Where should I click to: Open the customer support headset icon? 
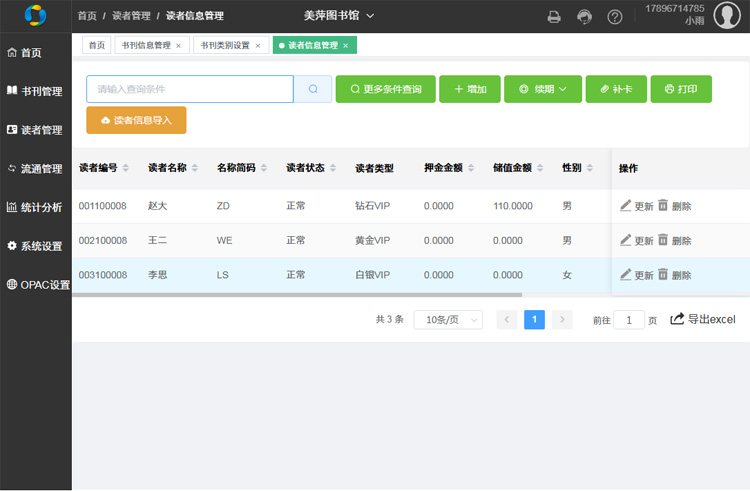click(x=584, y=16)
